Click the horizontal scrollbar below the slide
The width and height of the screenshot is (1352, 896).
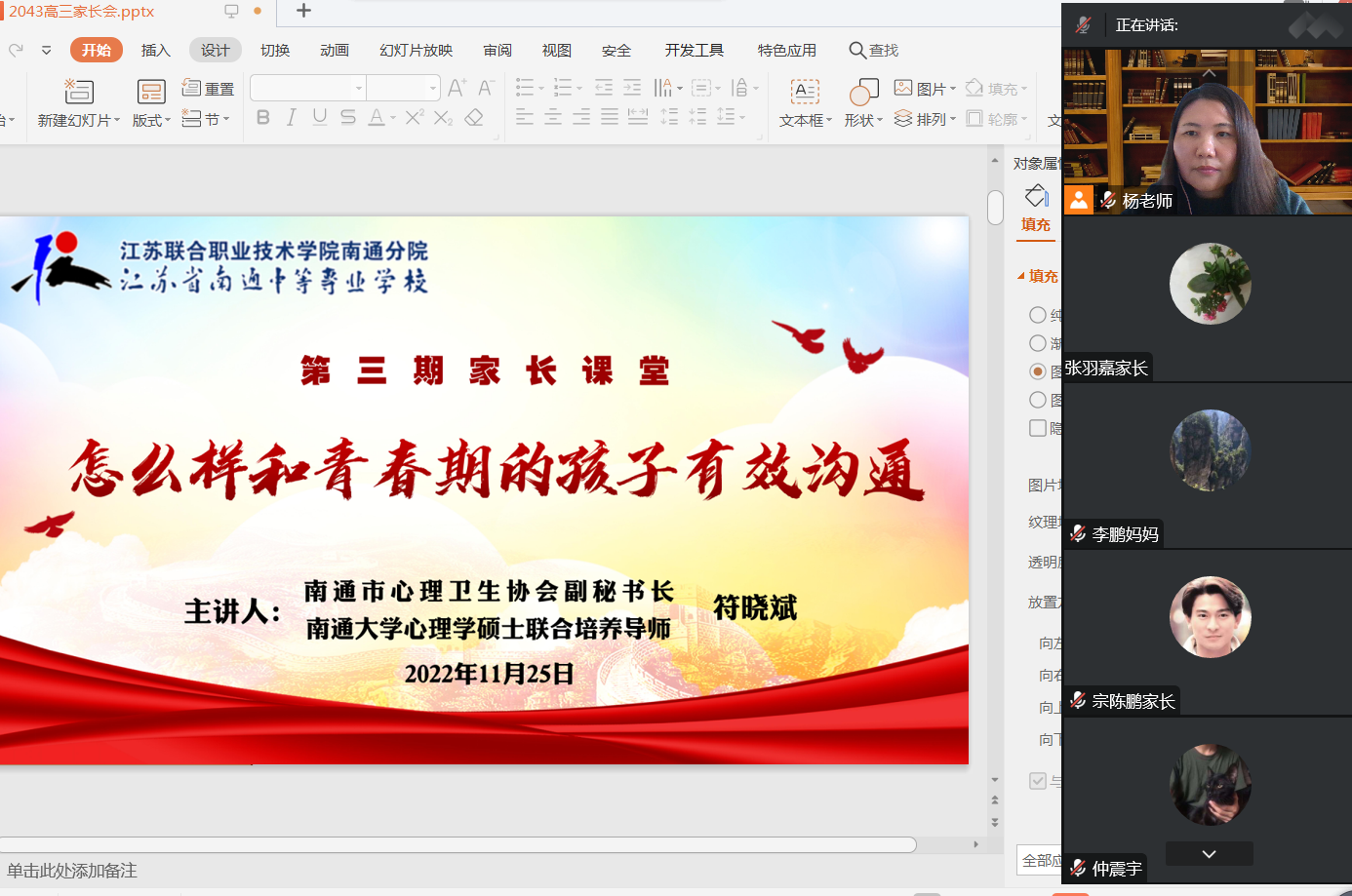[x=458, y=844]
